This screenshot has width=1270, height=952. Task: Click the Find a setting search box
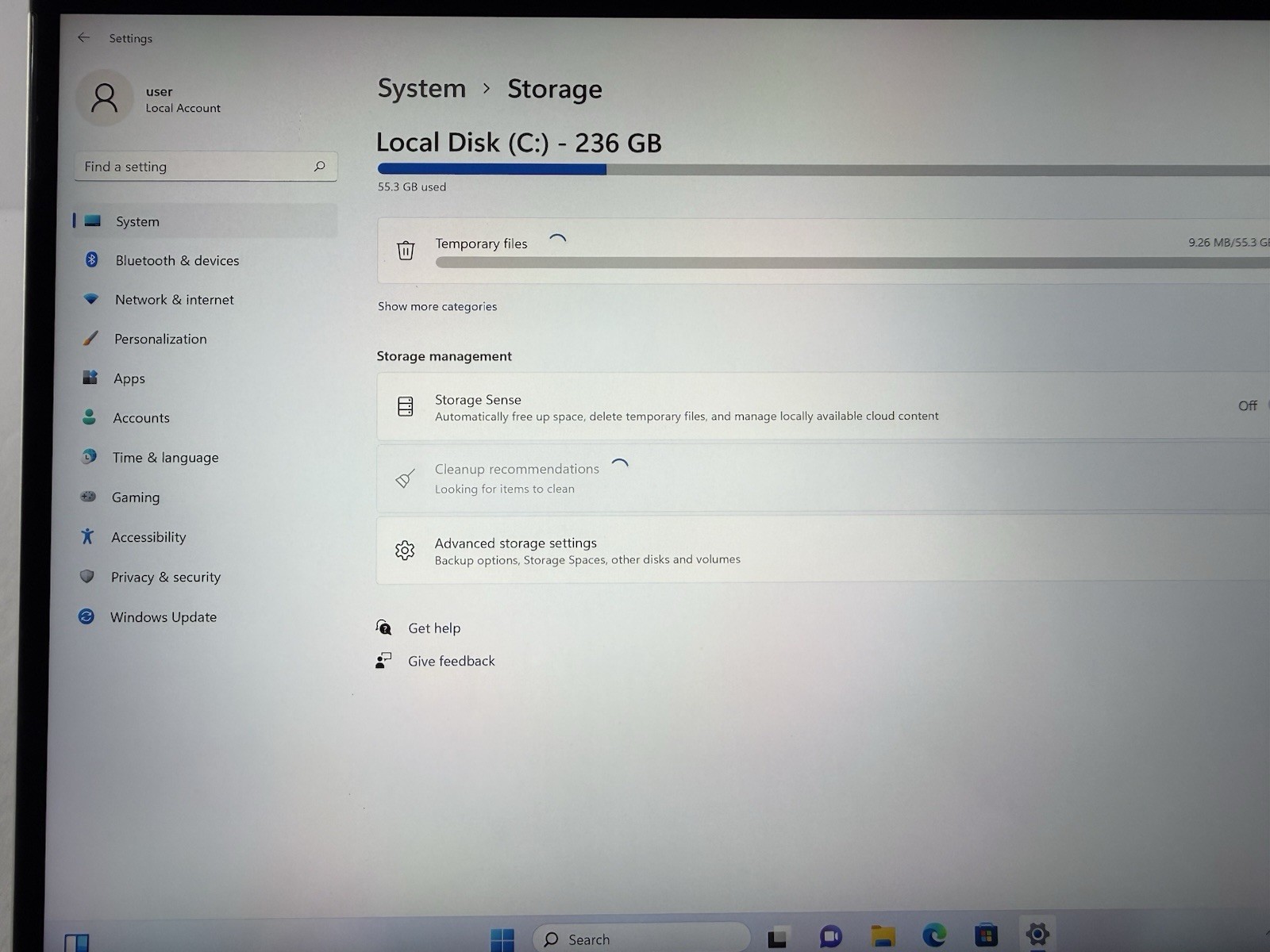click(206, 167)
